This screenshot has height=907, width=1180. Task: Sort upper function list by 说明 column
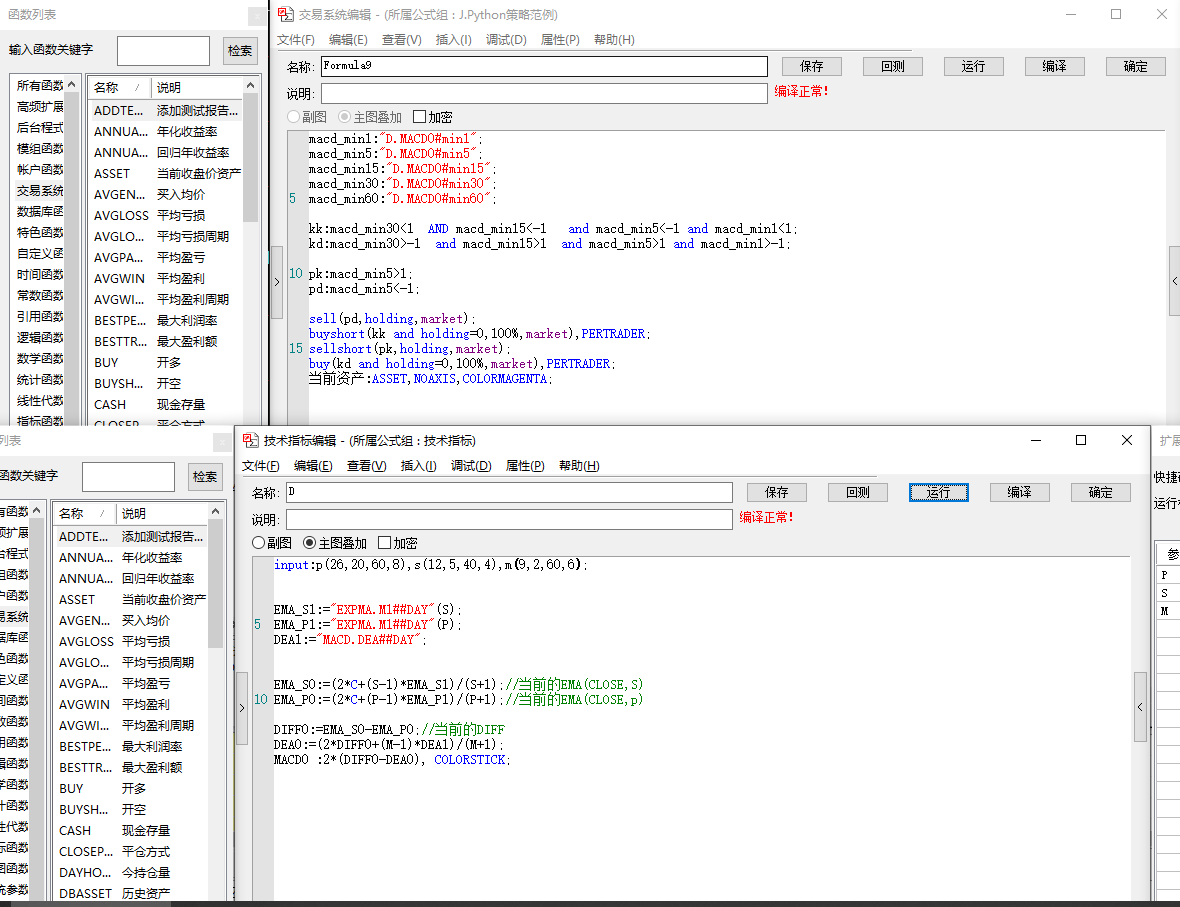click(197, 87)
